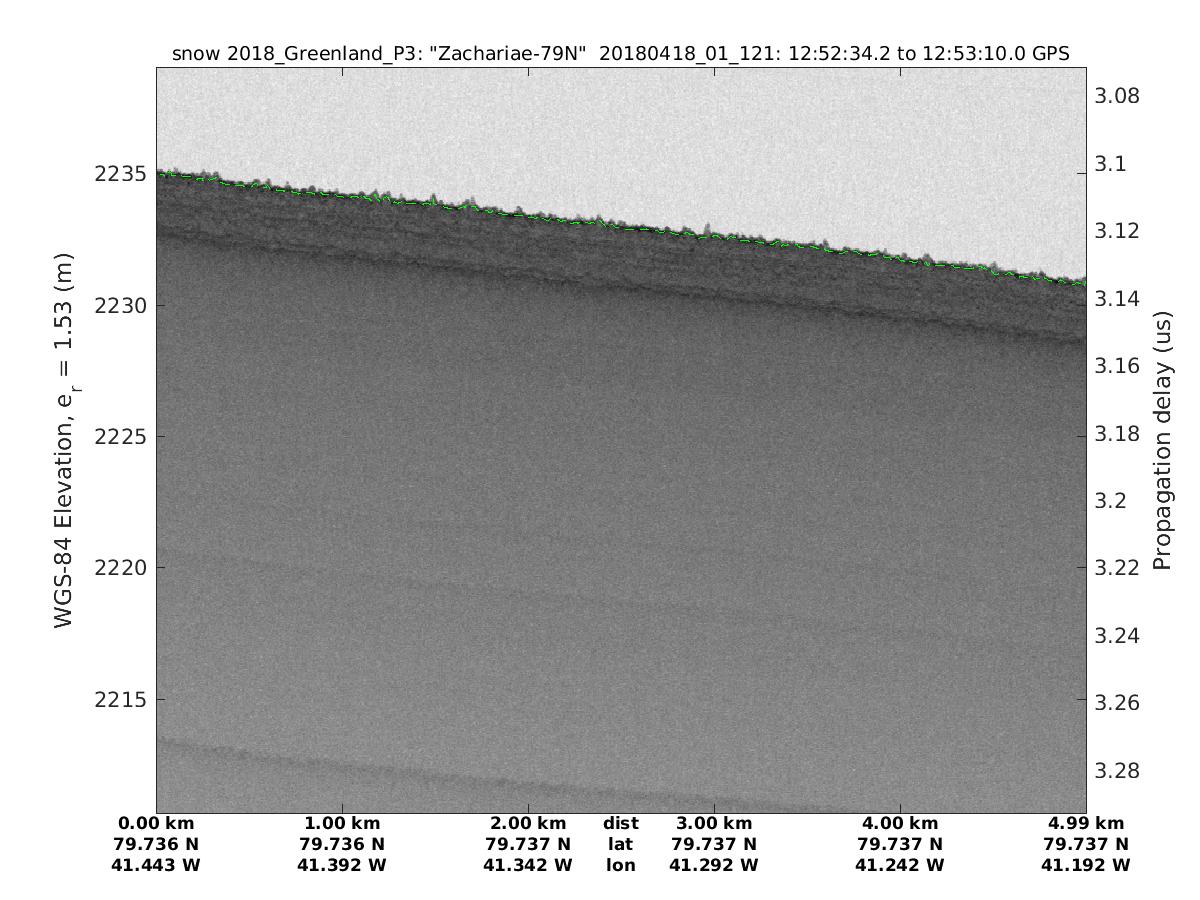Click the '79.737 N' label under 4.99 km
This screenshot has height=900, width=1200.
[x=1085, y=845]
